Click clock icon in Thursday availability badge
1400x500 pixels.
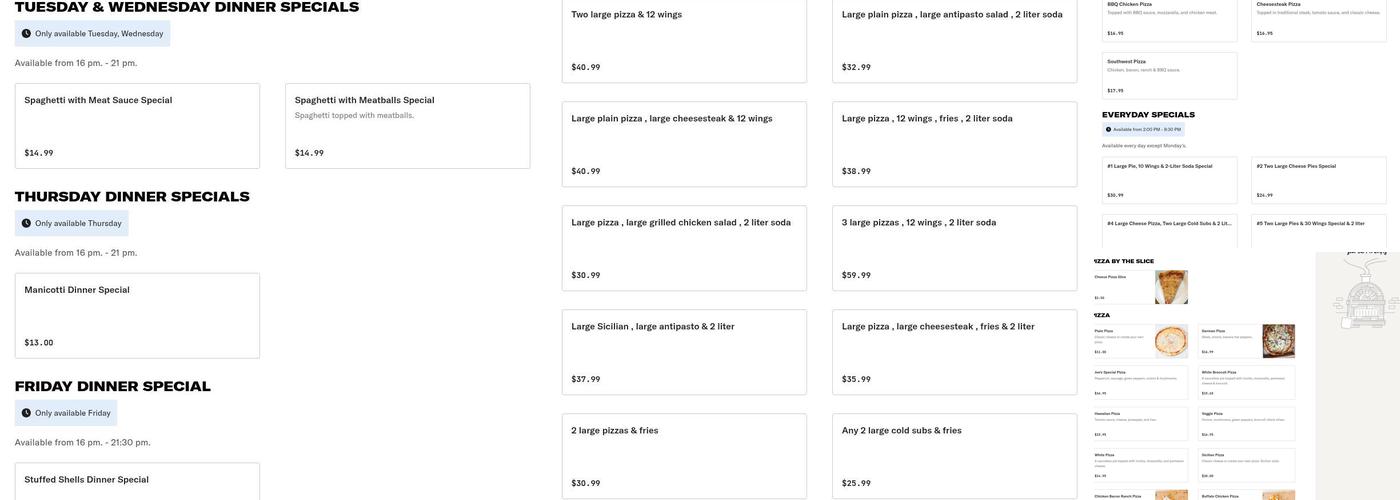click(x=26, y=224)
